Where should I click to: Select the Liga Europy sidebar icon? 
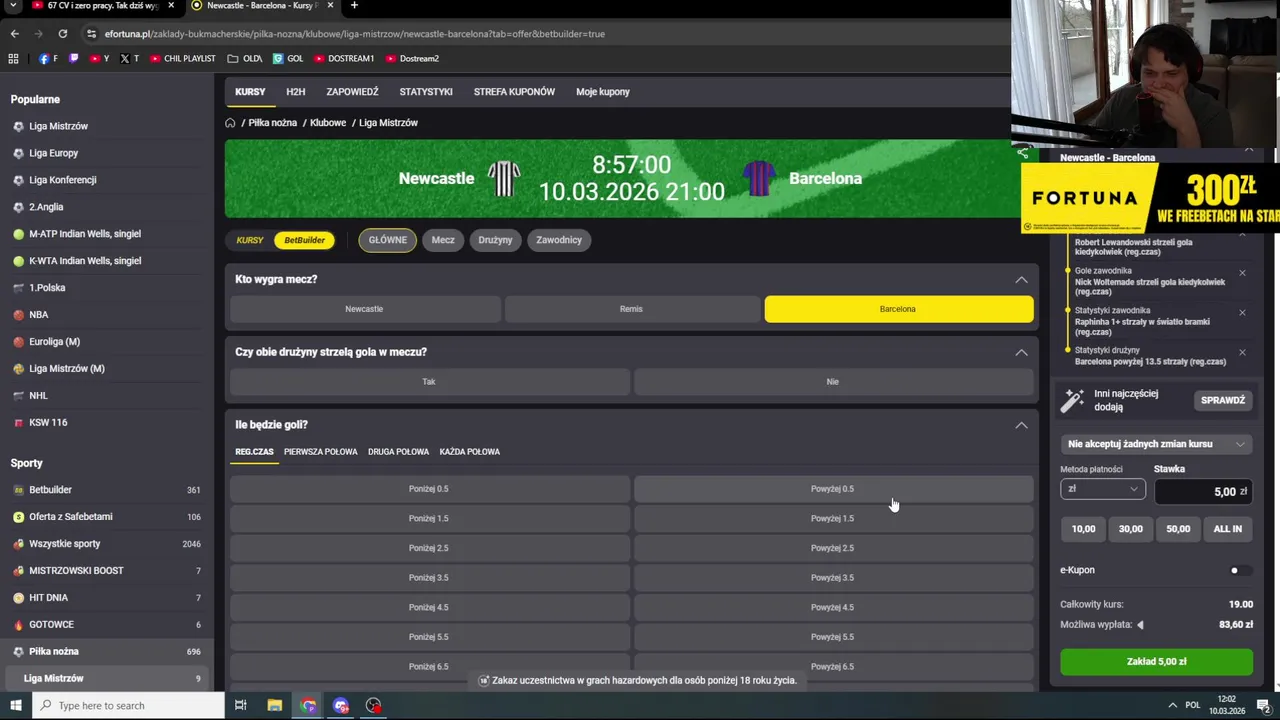(x=19, y=153)
